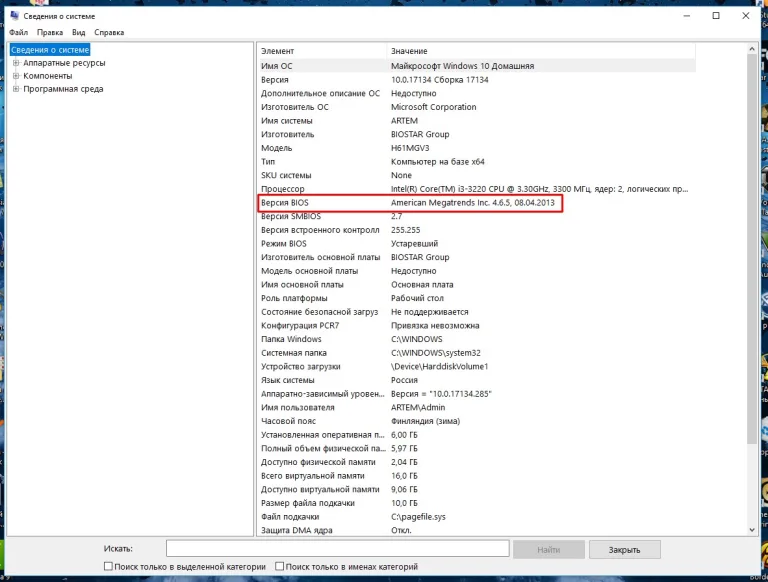Select the Имя ОС row
This screenshot has height=582, width=768.
(x=476, y=66)
